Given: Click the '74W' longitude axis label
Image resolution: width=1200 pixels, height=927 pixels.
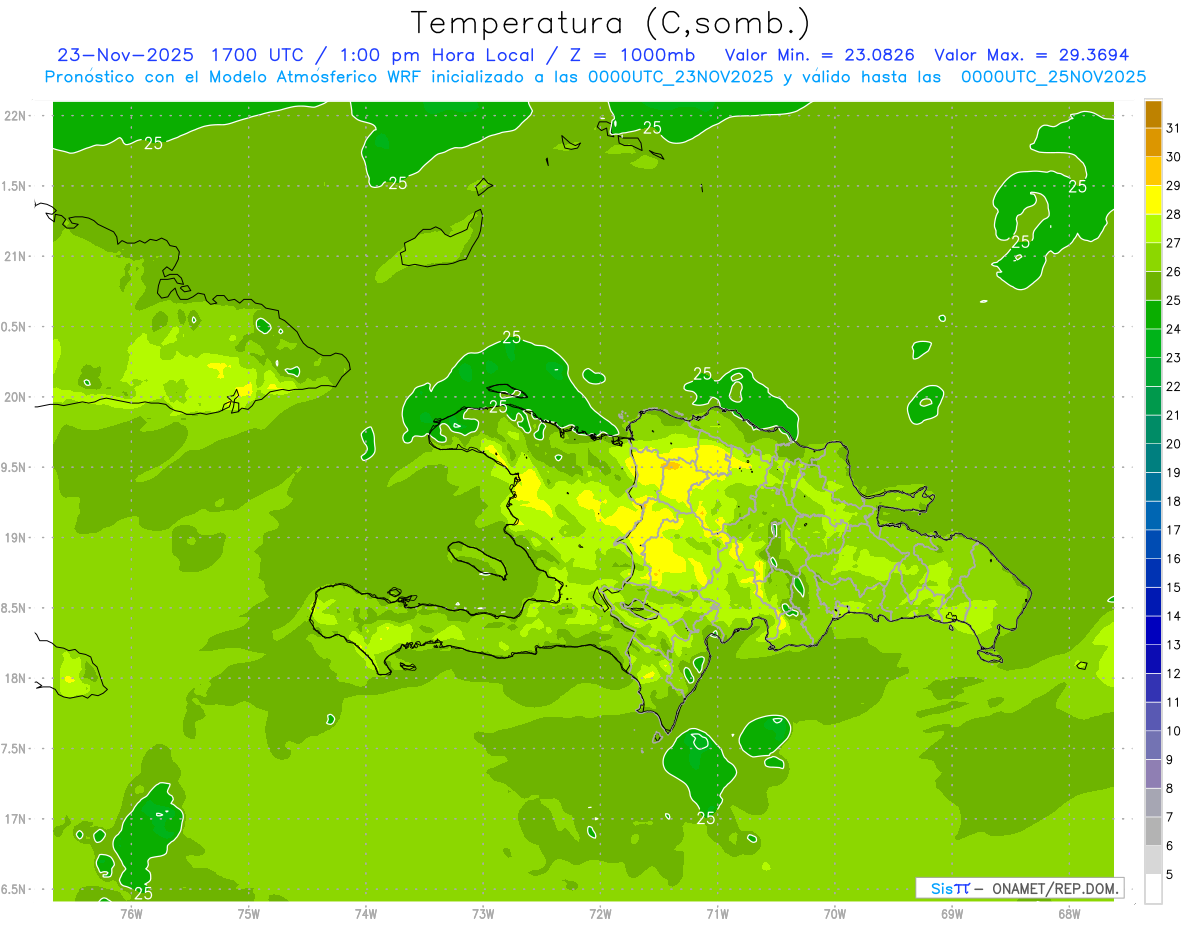Looking at the screenshot, I should pos(366,913).
